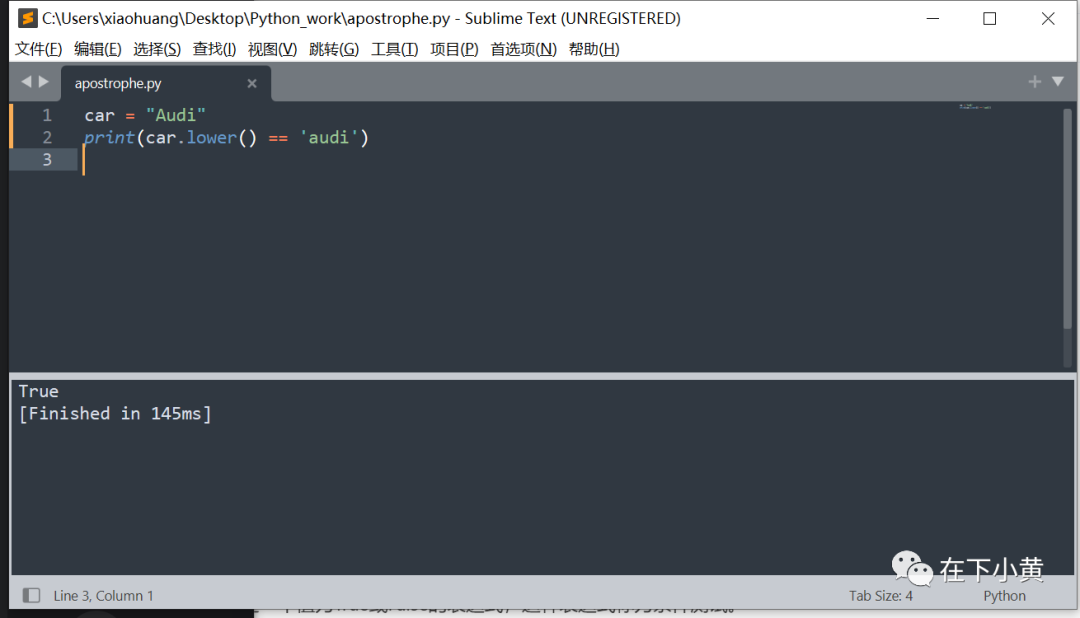The height and width of the screenshot is (618, 1080).
Task: Open the 工具(T) menu
Action: pyautogui.click(x=395, y=49)
